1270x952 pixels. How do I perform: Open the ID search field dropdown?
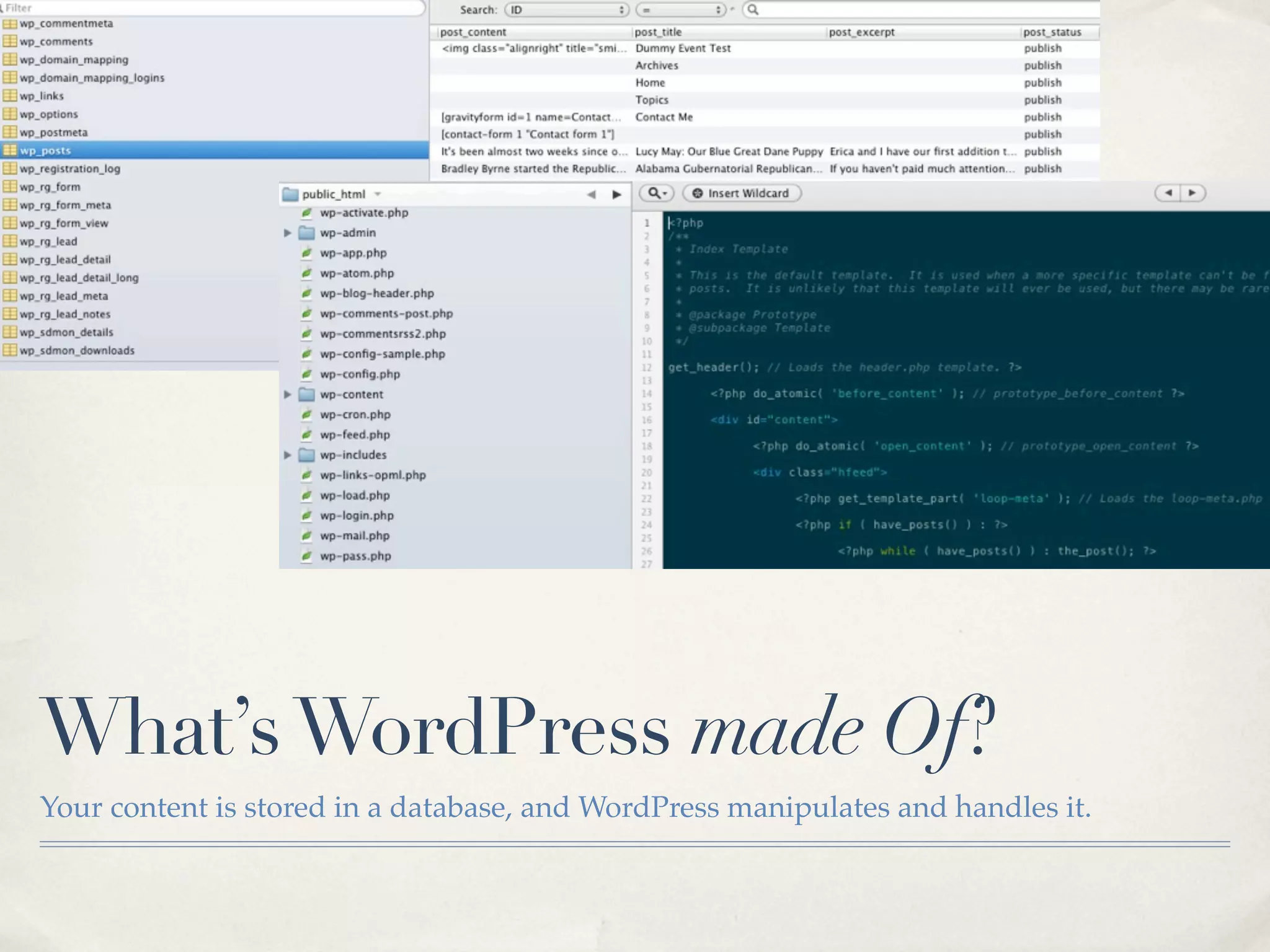567,10
